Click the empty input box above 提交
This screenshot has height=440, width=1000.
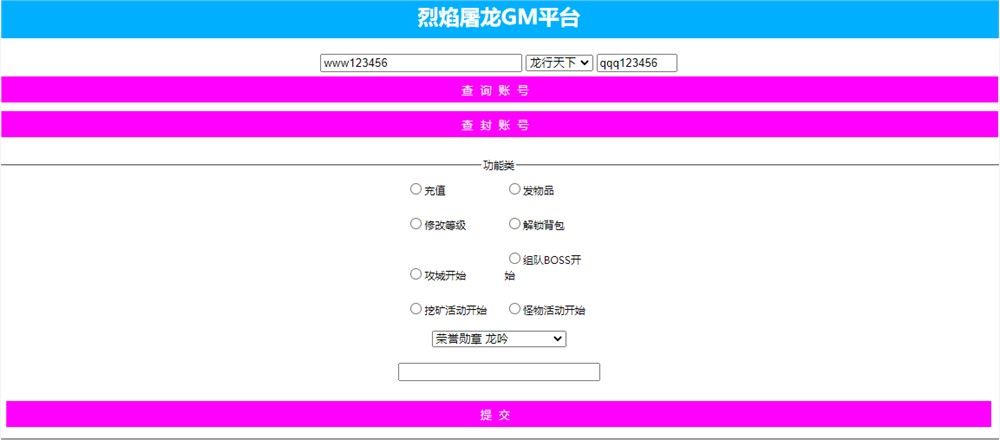499,372
